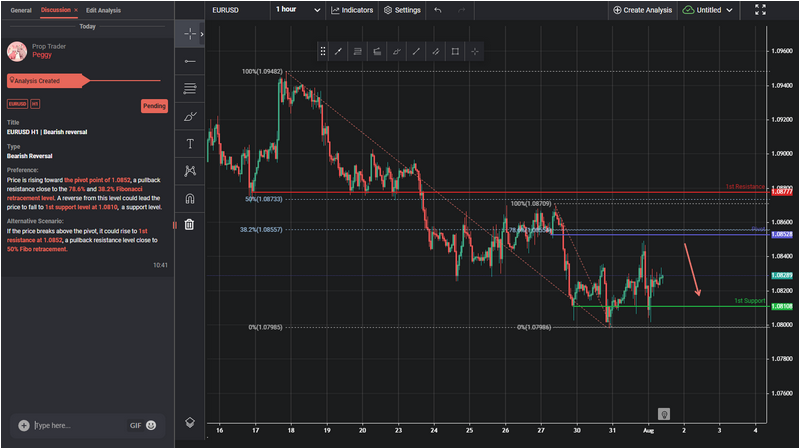This screenshot has width=799, height=448.
Task: Expand the cursor tool flyout arrow
Action: (202, 34)
